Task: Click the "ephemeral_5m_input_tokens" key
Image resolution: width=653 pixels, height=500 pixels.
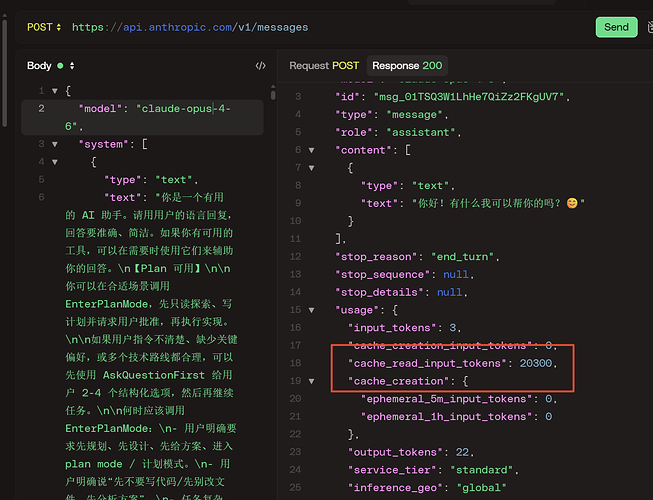Action: [446, 399]
